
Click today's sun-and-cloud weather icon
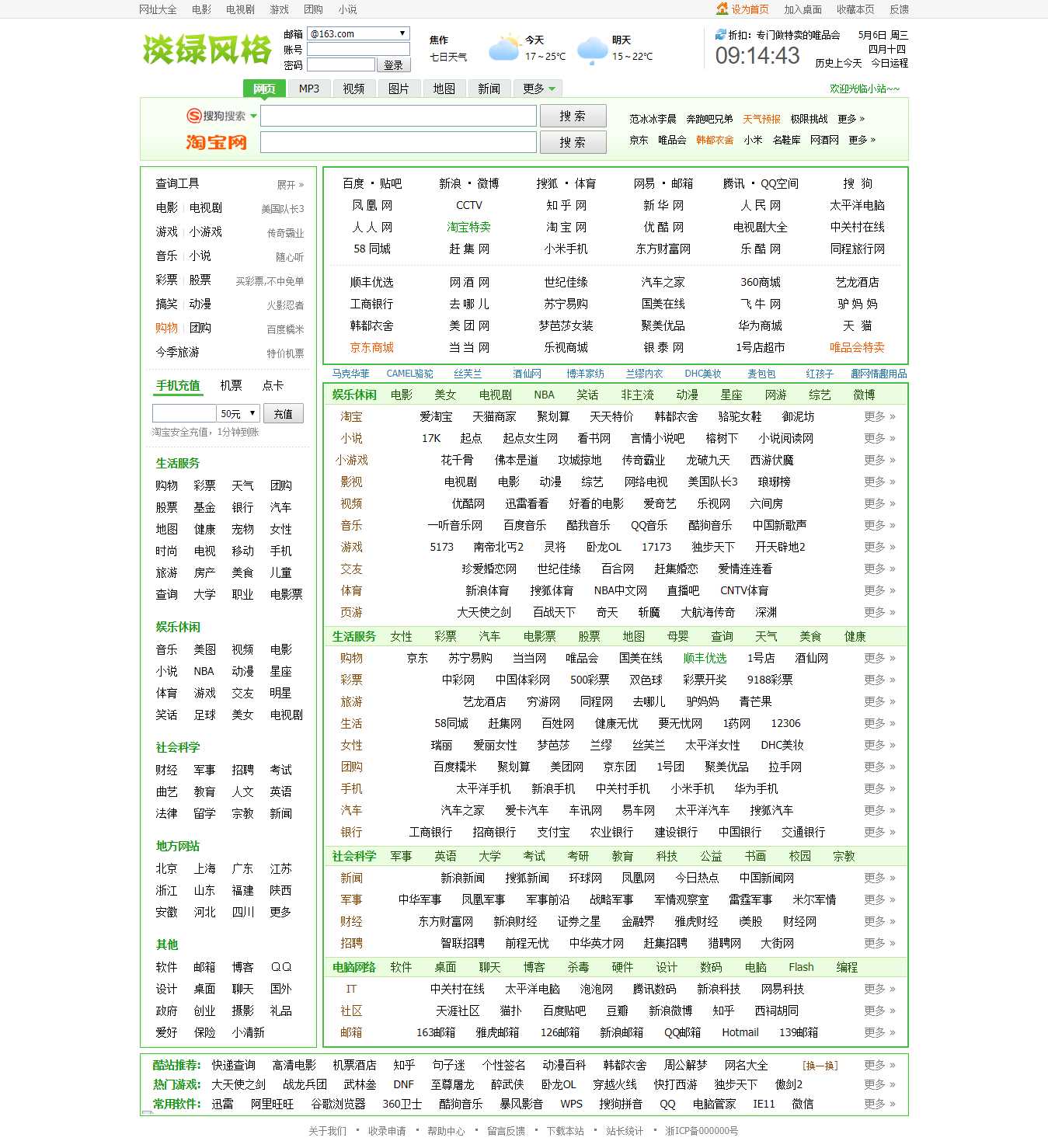point(503,48)
